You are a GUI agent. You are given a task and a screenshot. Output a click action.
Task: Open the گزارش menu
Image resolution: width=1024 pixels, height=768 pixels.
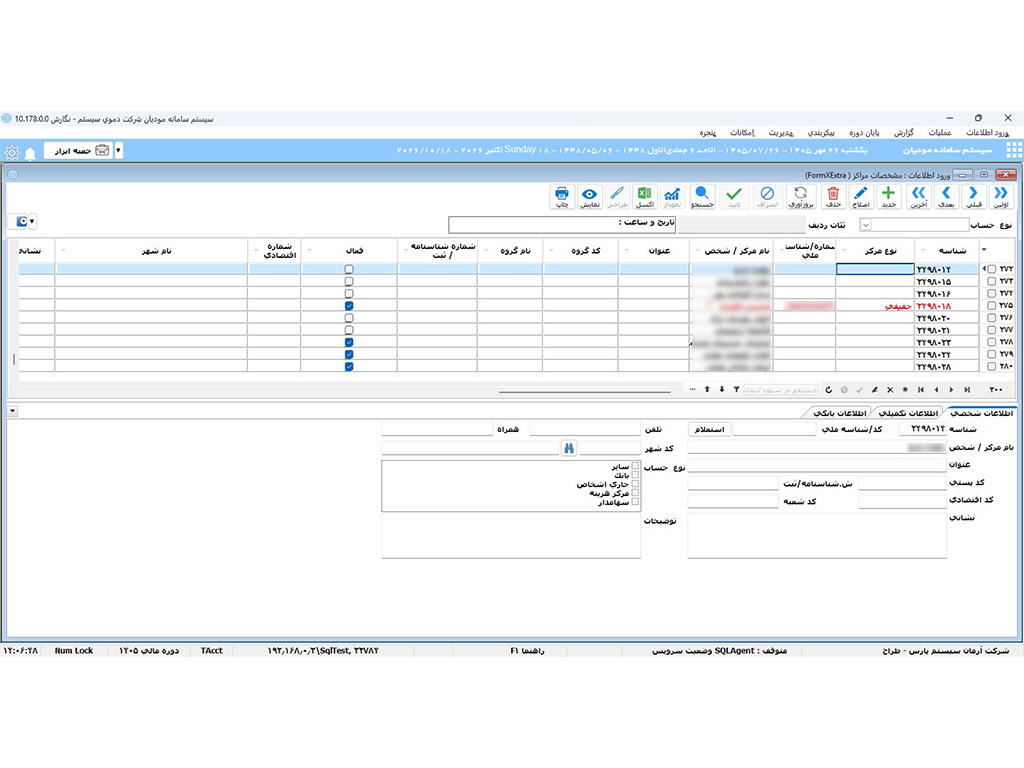click(x=904, y=133)
